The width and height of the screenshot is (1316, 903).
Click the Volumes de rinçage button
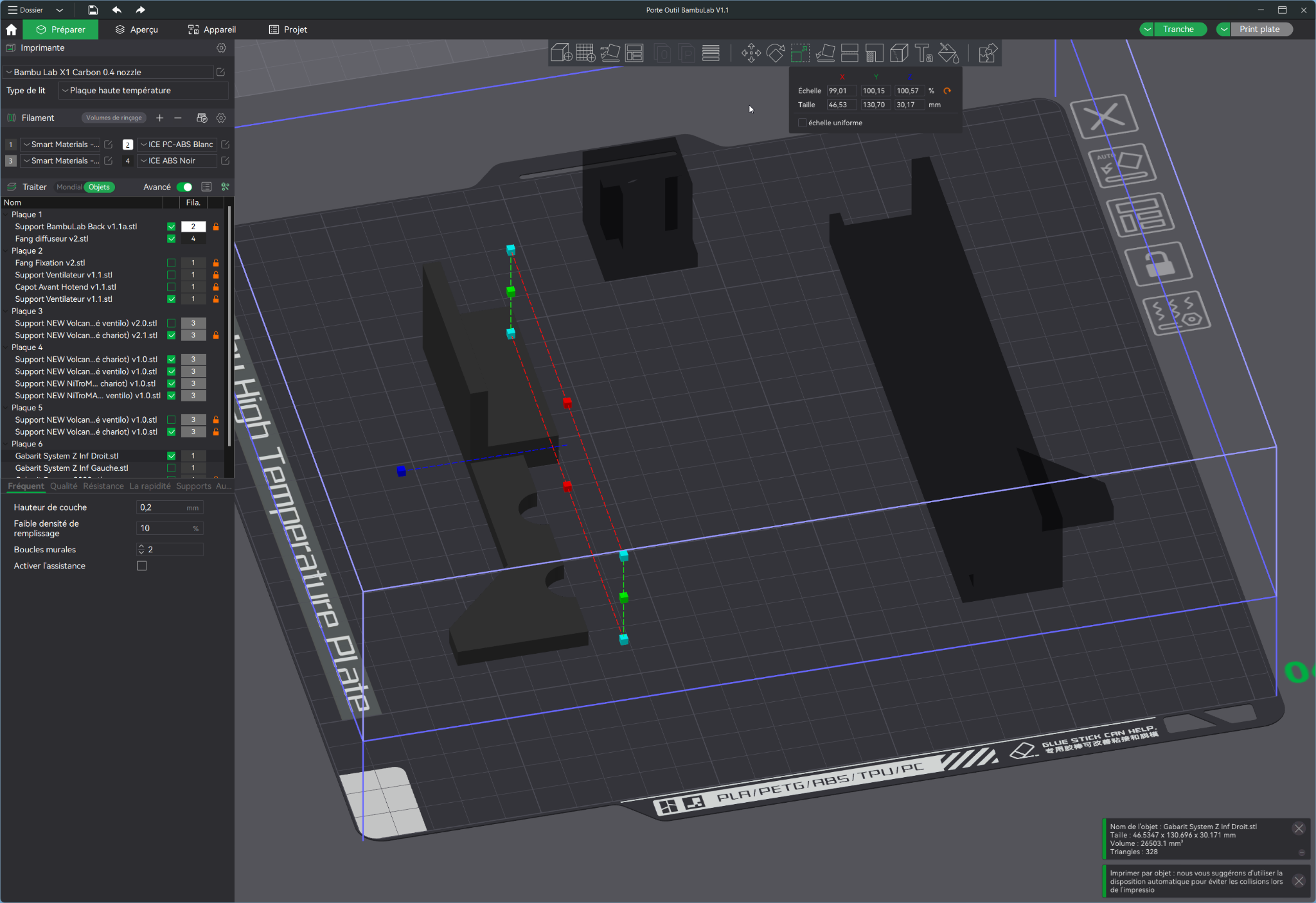pos(114,118)
